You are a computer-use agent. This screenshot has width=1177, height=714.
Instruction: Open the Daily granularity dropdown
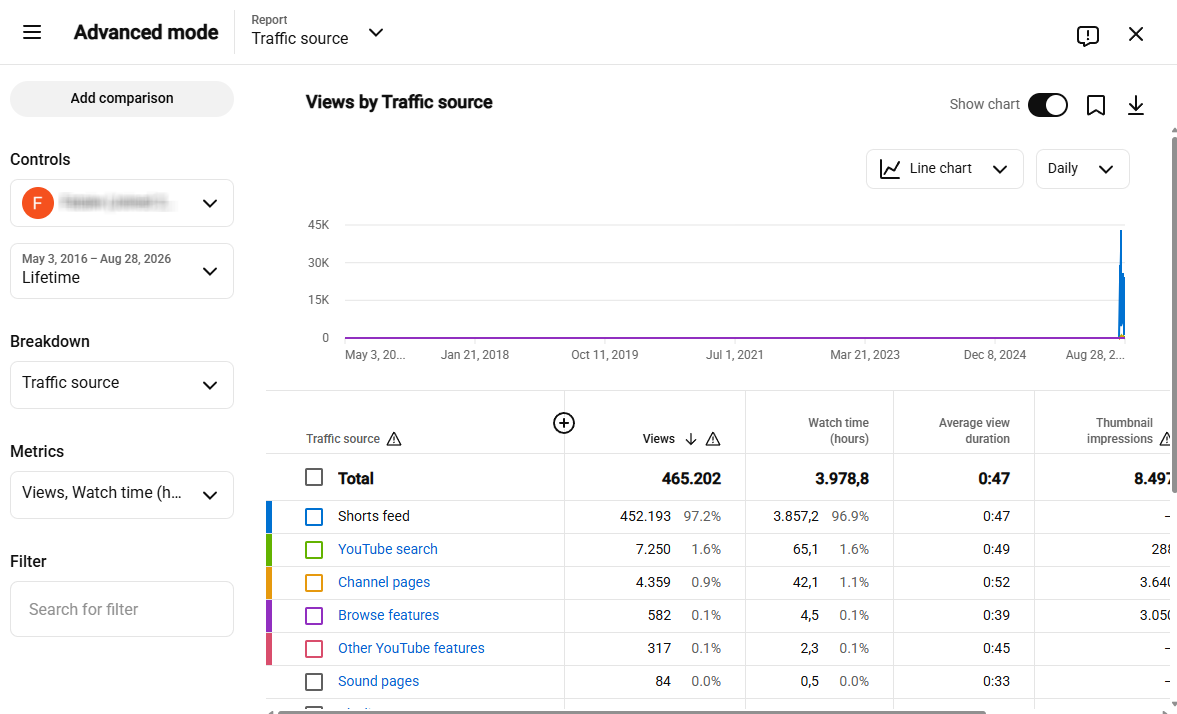(1082, 169)
